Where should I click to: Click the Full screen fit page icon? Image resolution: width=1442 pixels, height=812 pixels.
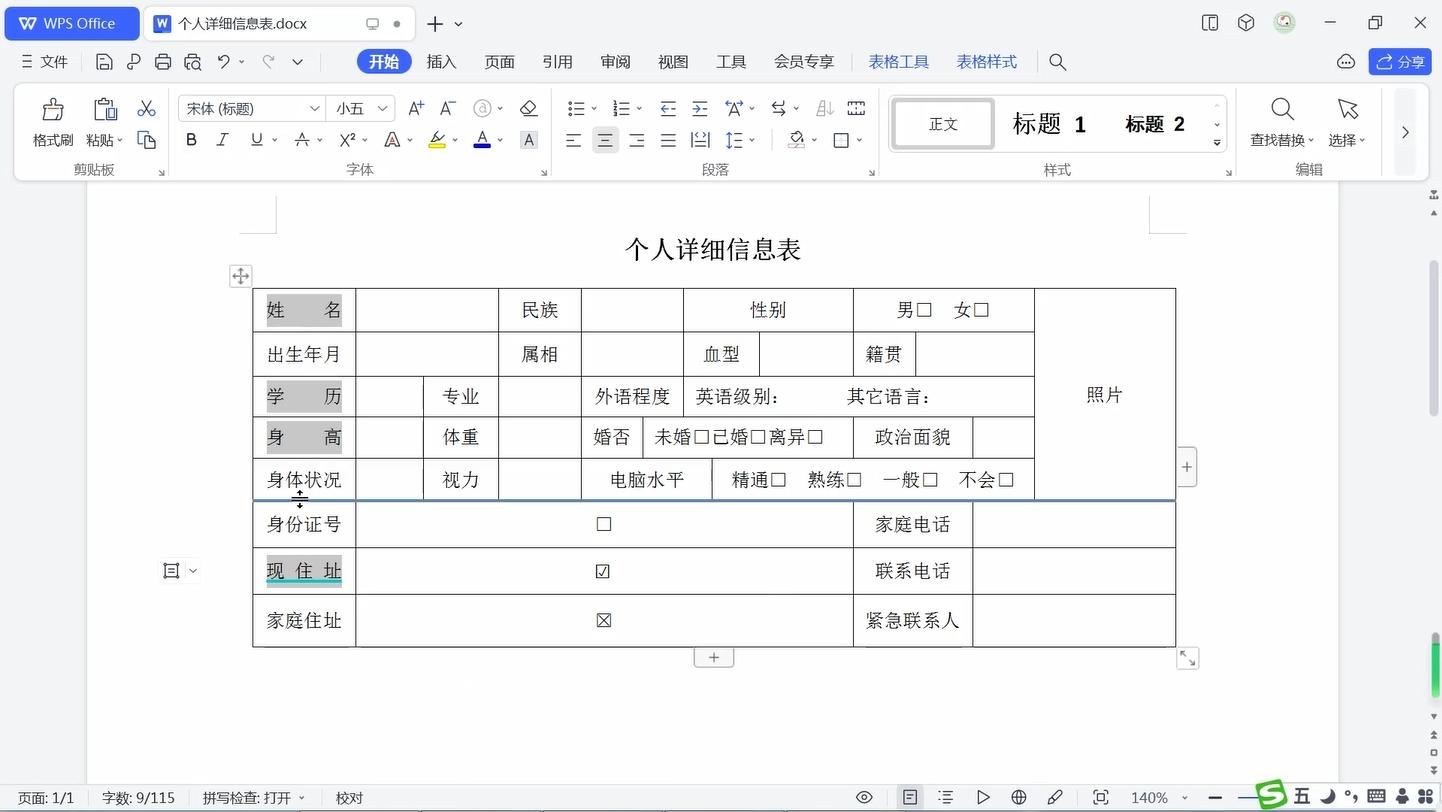click(1101, 797)
